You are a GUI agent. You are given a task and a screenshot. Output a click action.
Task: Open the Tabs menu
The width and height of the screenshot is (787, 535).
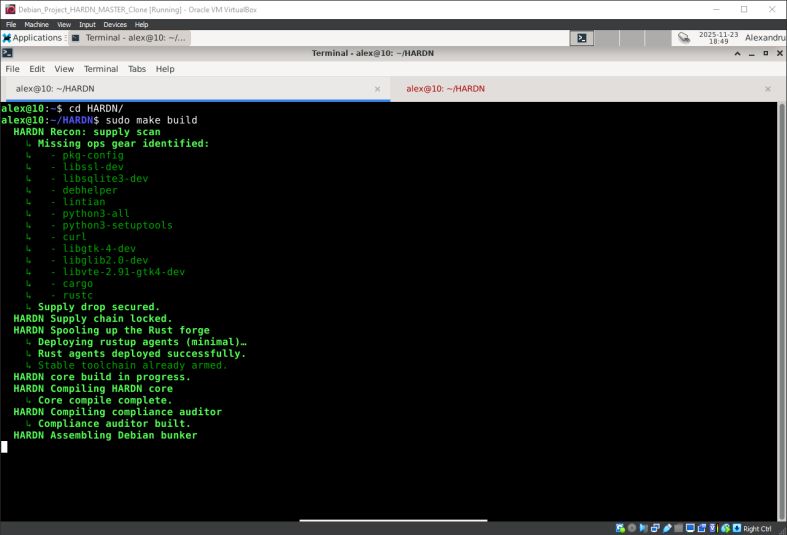[137, 69]
